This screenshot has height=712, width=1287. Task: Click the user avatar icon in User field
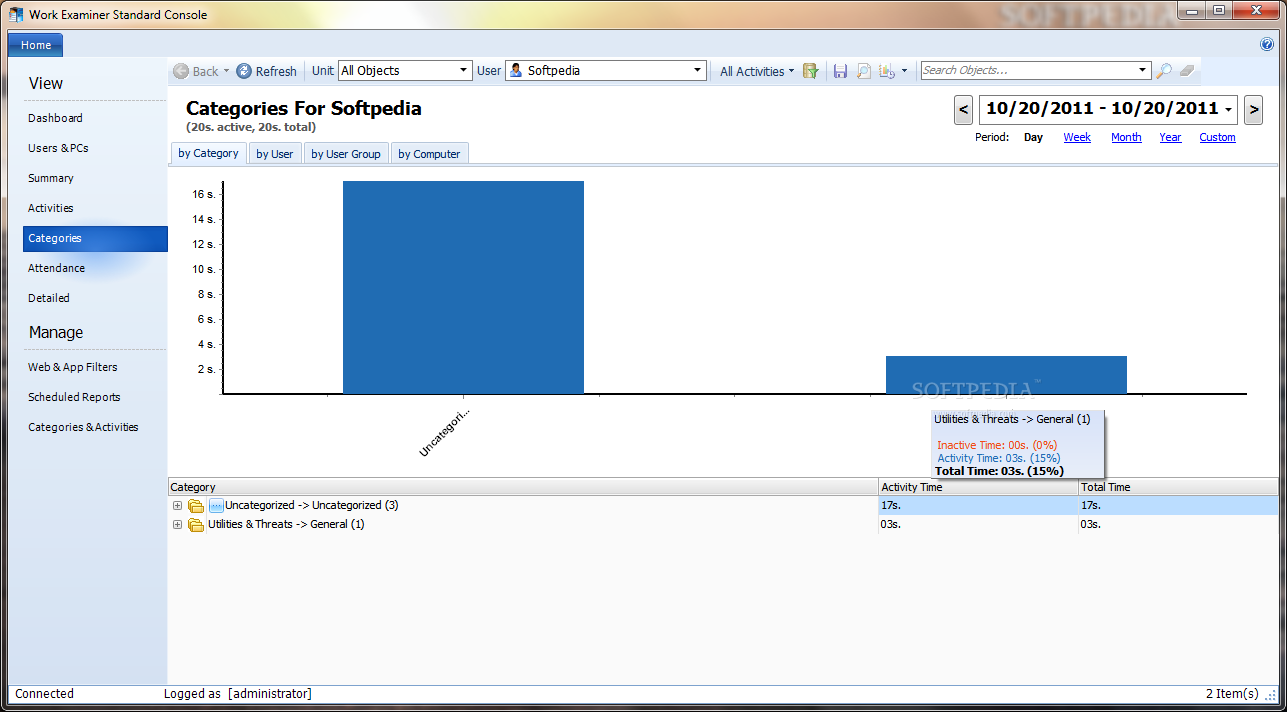click(516, 71)
